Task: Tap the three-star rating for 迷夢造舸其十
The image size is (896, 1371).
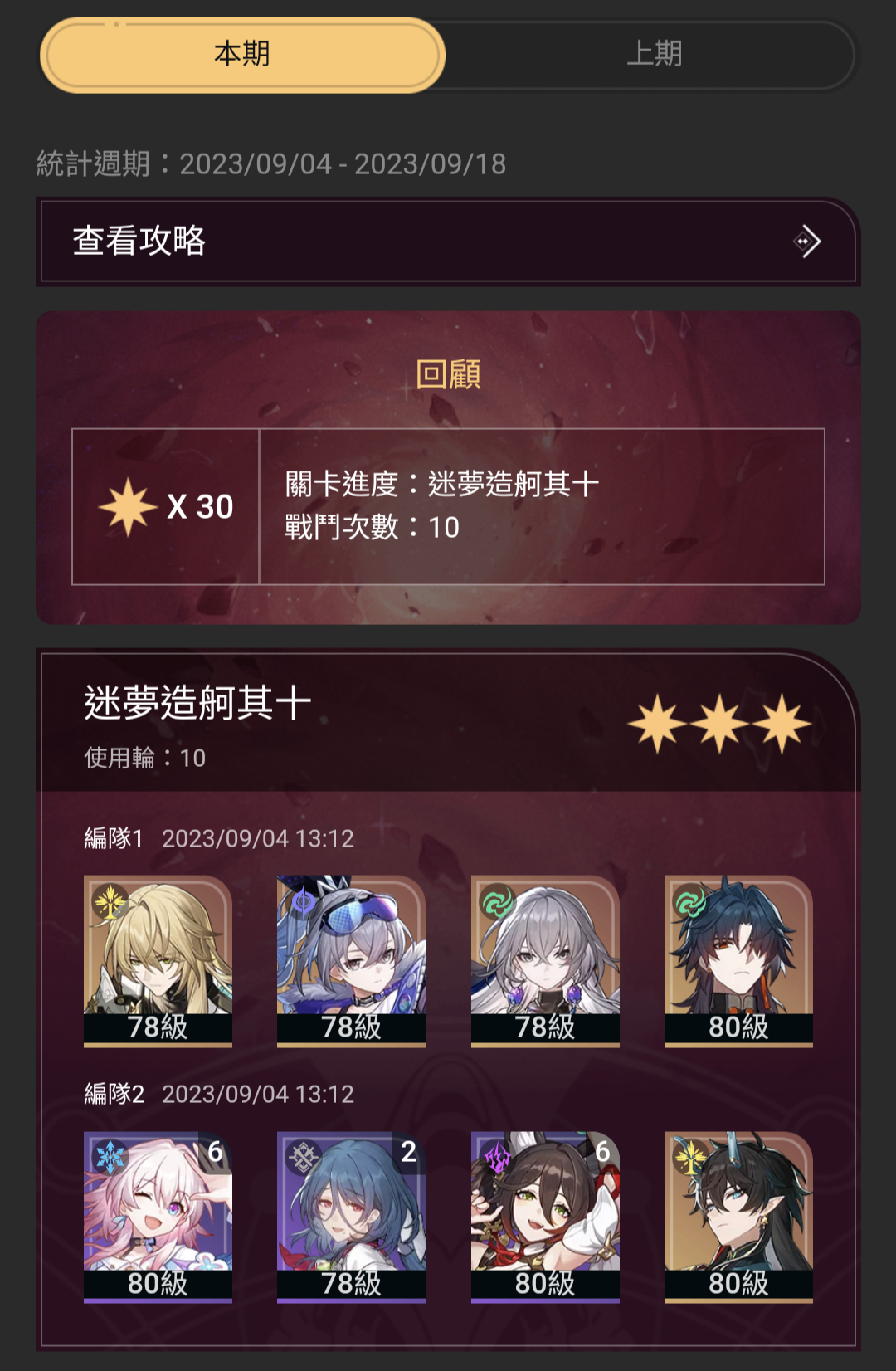Action: click(x=719, y=724)
